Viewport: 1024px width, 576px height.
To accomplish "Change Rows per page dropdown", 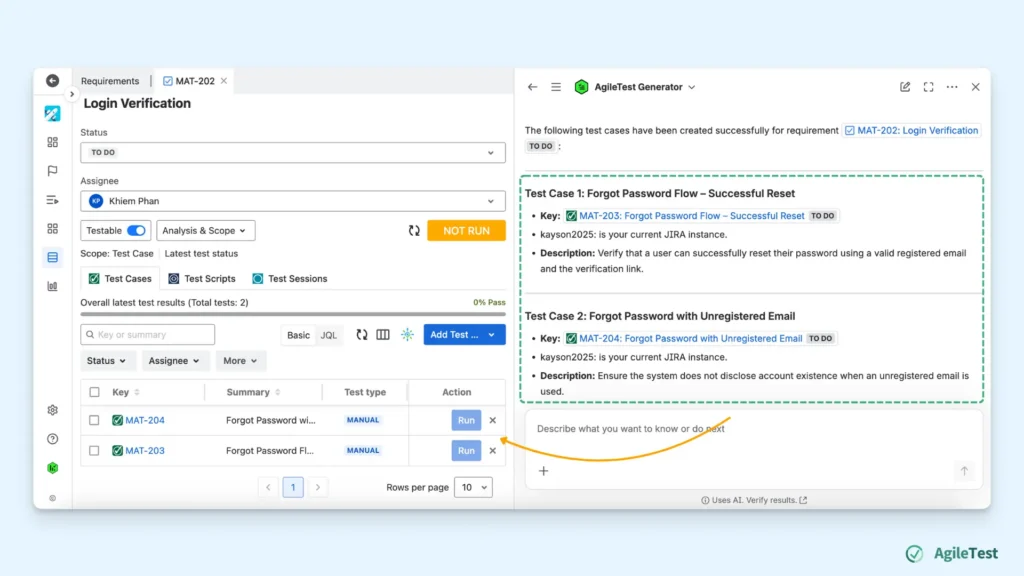I will point(473,487).
